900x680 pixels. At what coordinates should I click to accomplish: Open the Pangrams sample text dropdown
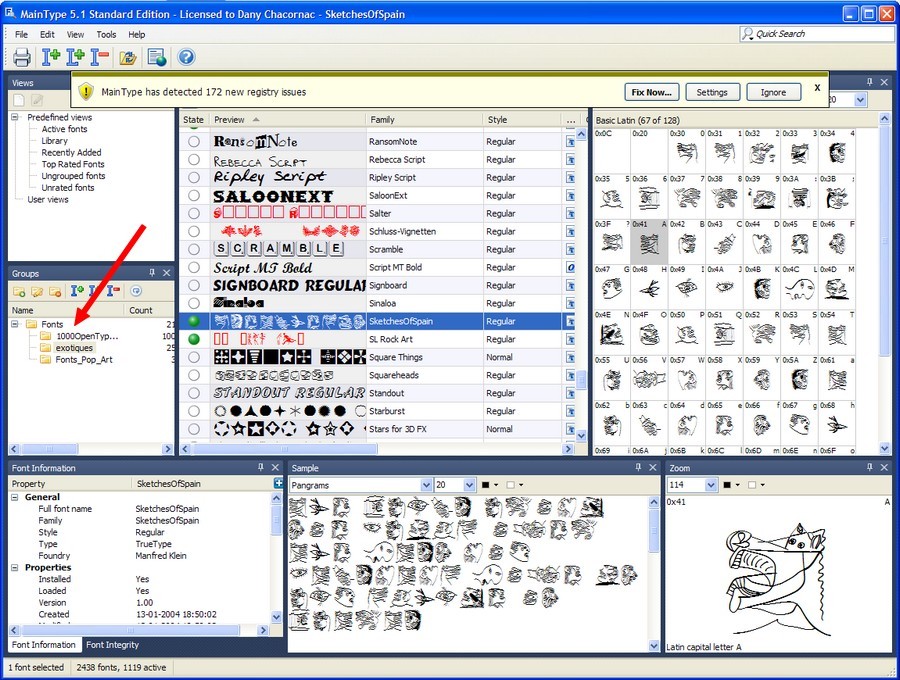tap(426, 485)
